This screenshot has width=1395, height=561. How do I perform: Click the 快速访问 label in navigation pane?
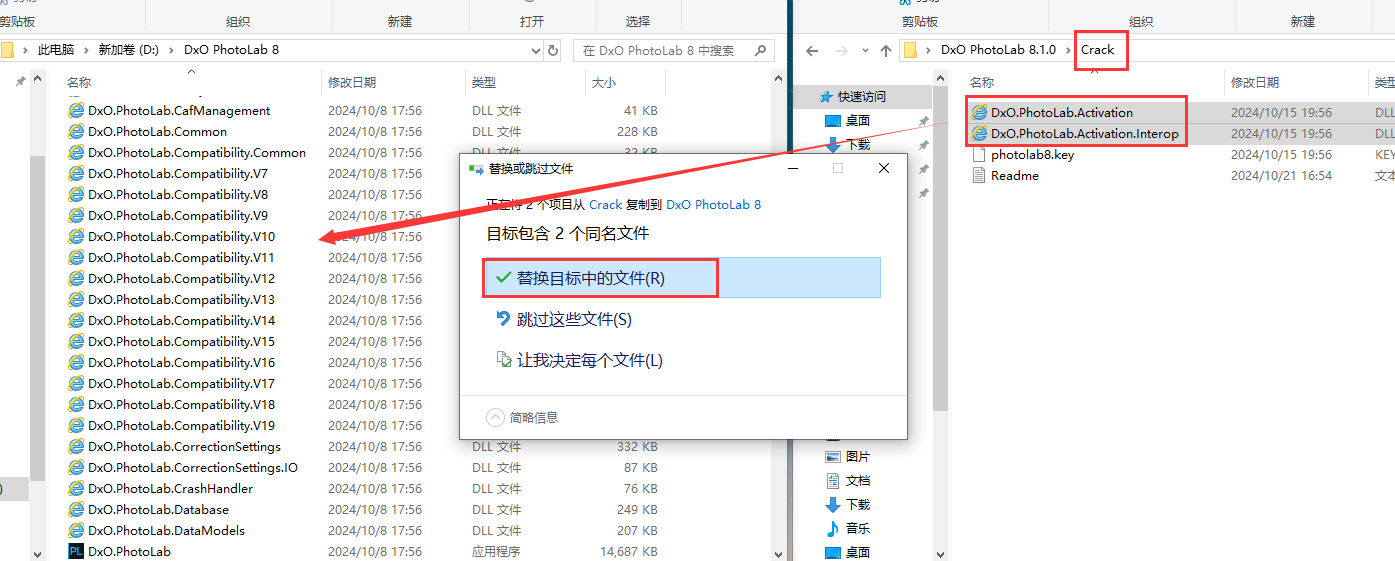[x=862, y=97]
